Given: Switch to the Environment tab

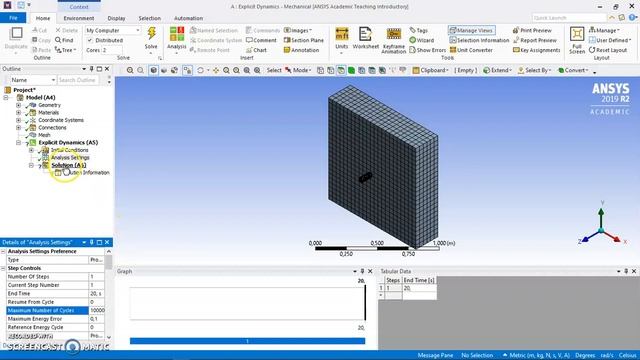Looking at the screenshot, I should pyautogui.click(x=79, y=18).
